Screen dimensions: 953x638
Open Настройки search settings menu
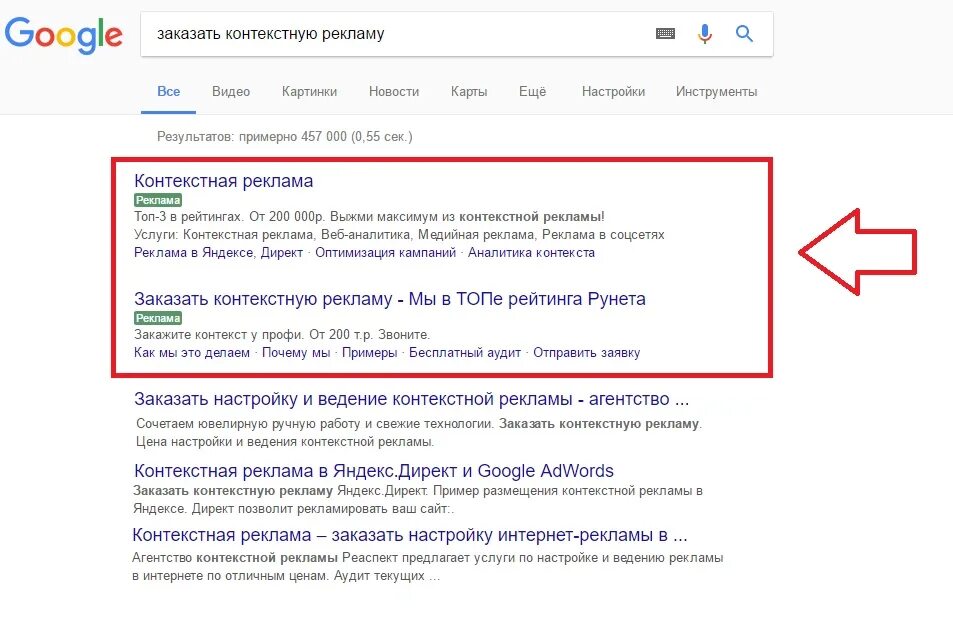(x=613, y=92)
